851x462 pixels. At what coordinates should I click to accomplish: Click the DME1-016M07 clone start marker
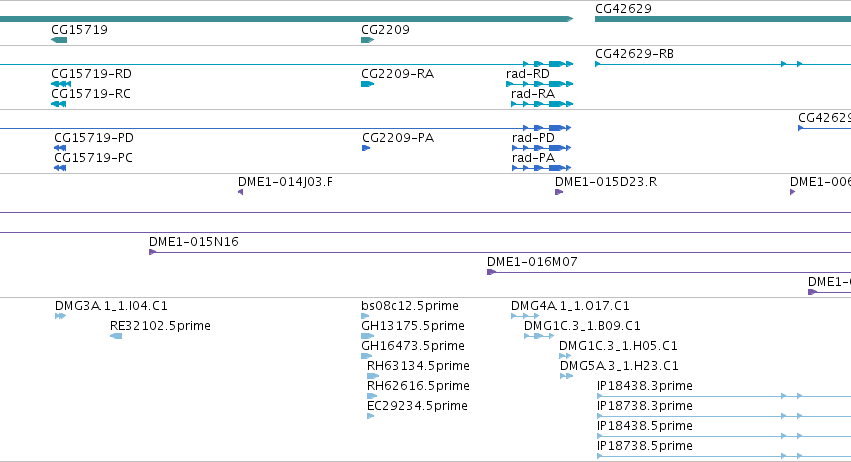(491, 272)
